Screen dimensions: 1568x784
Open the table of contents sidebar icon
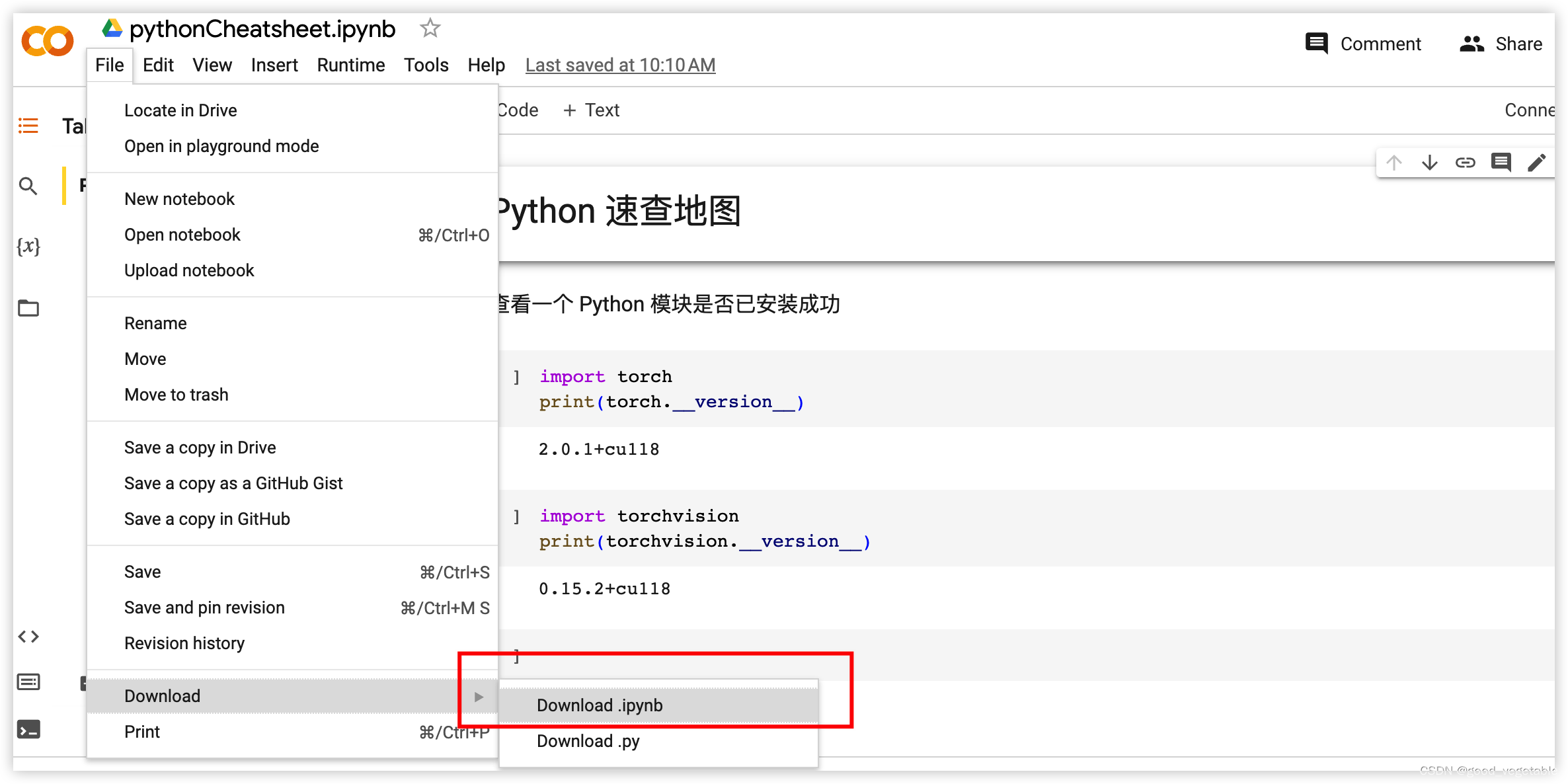[x=28, y=126]
